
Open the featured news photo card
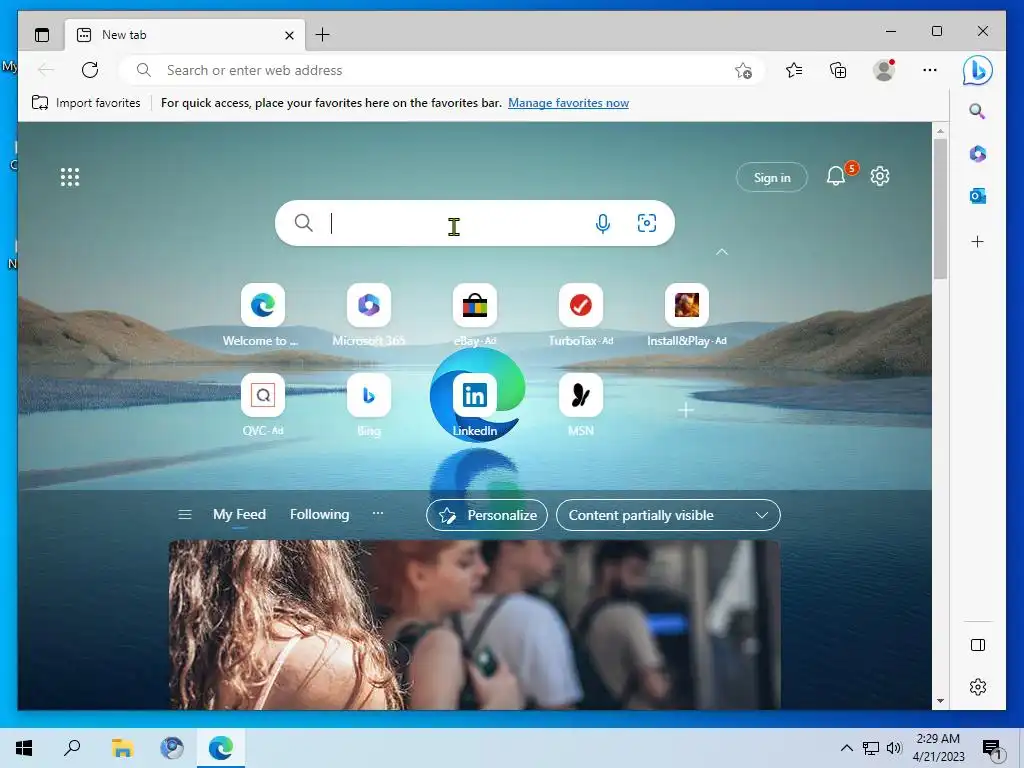coord(474,625)
